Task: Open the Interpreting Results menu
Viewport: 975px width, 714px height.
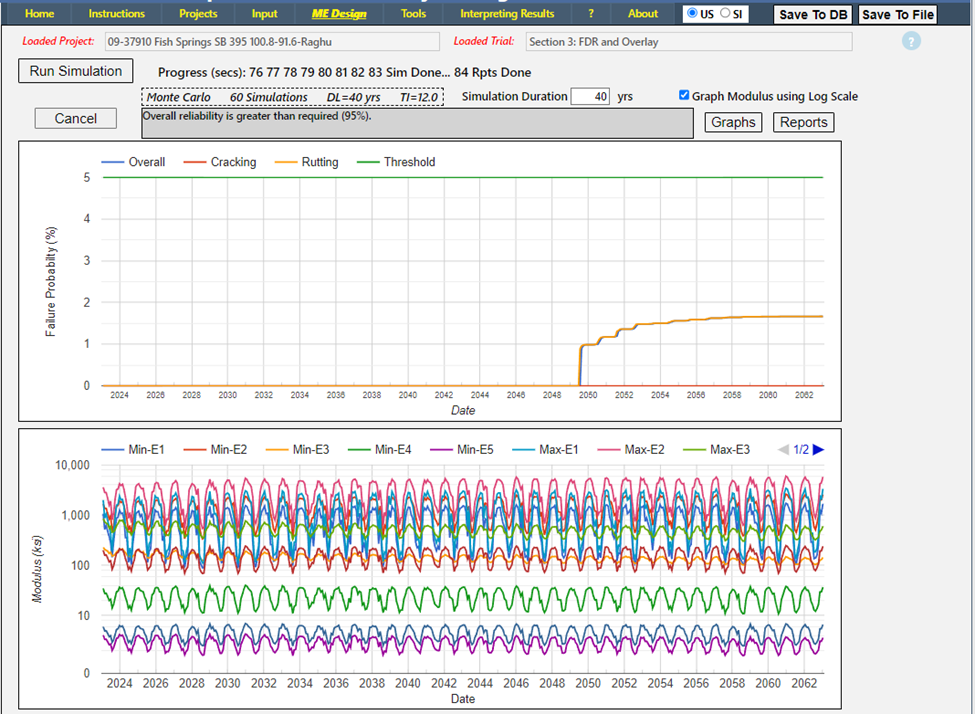Action: [507, 13]
